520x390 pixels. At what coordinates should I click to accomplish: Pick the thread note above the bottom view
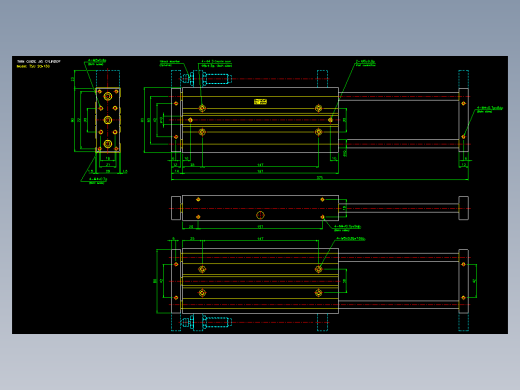tap(351, 239)
